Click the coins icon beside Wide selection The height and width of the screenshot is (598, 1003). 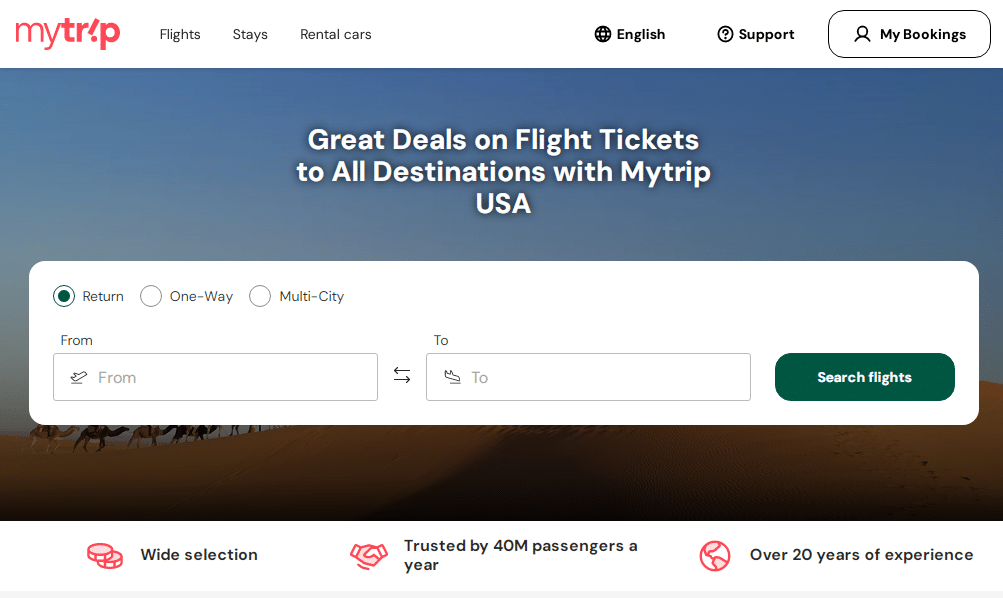[105, 555]
